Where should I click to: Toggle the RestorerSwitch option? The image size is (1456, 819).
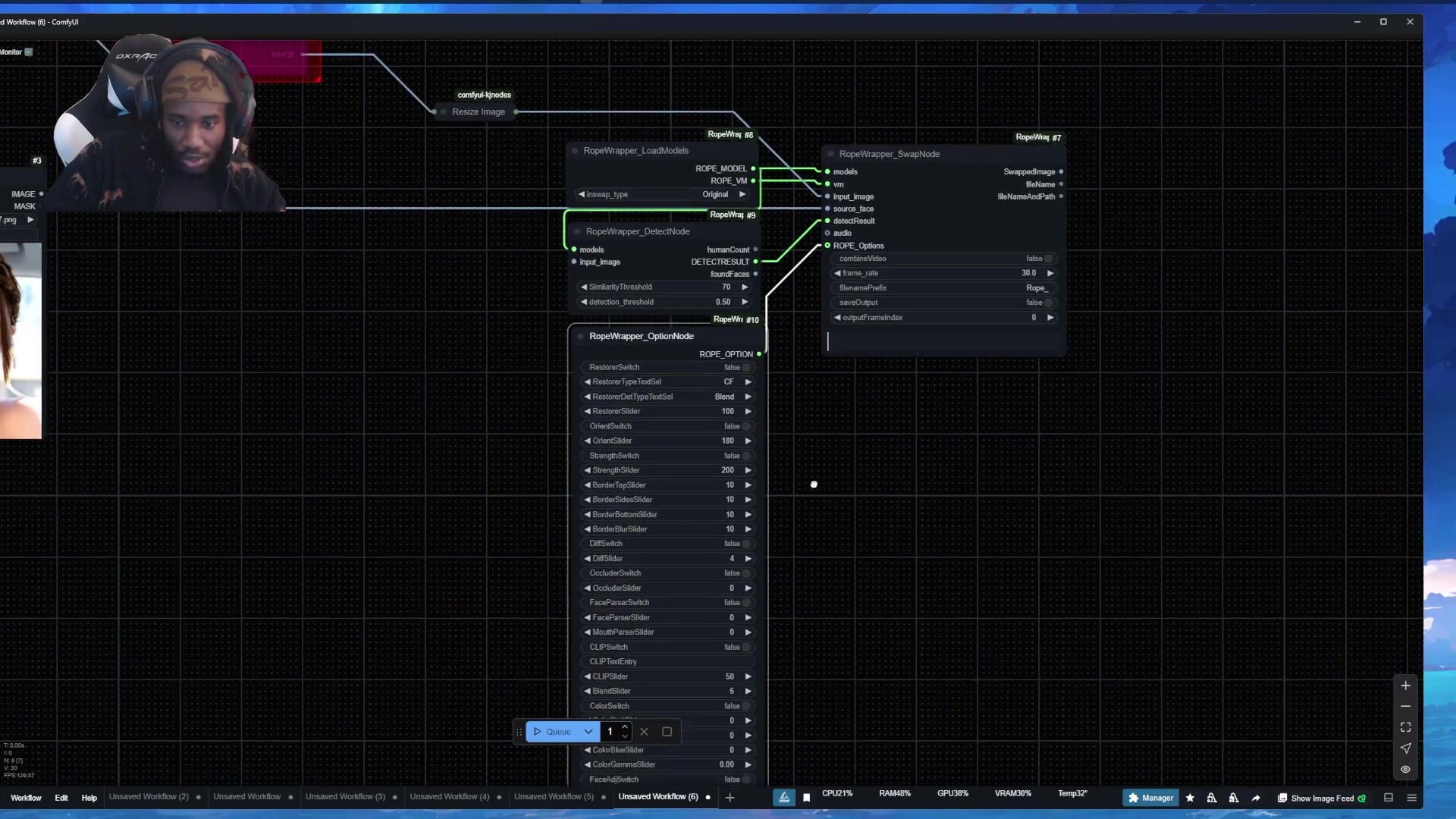(x=746, y=368)
